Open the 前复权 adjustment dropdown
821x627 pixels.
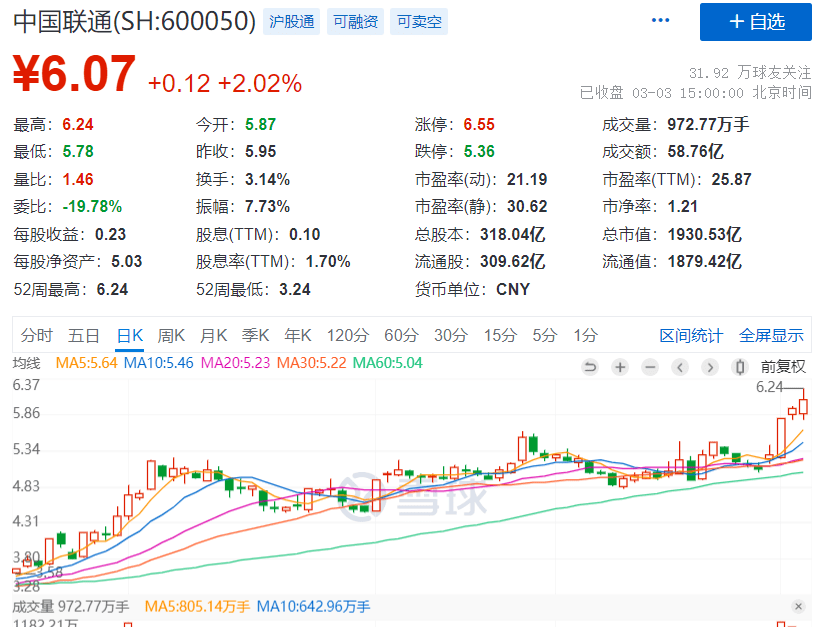pyautogui.click(x=783, y=367)
